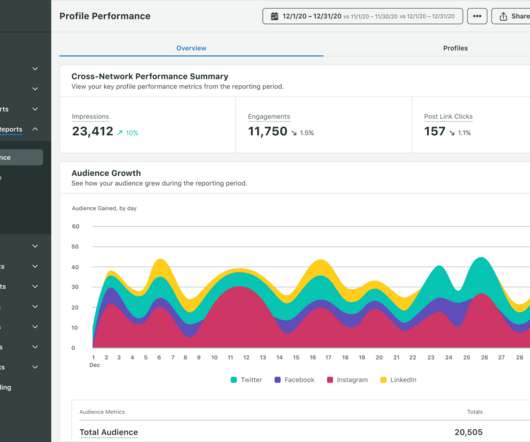The width and height of the screenshot is (530, 442).
Task: Click the Facebook legend label
Action: [299, 380]
